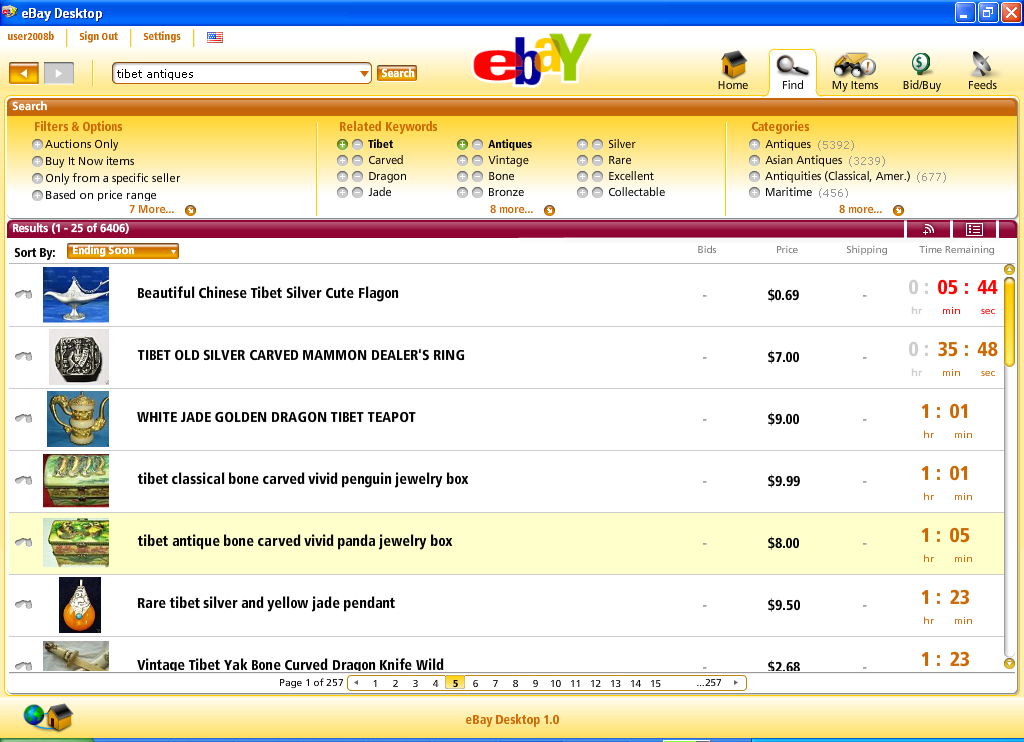Go to results page 10
The height and width of the screenshot is (742, 1024).
pyautogui.click(x=555, y=683)
